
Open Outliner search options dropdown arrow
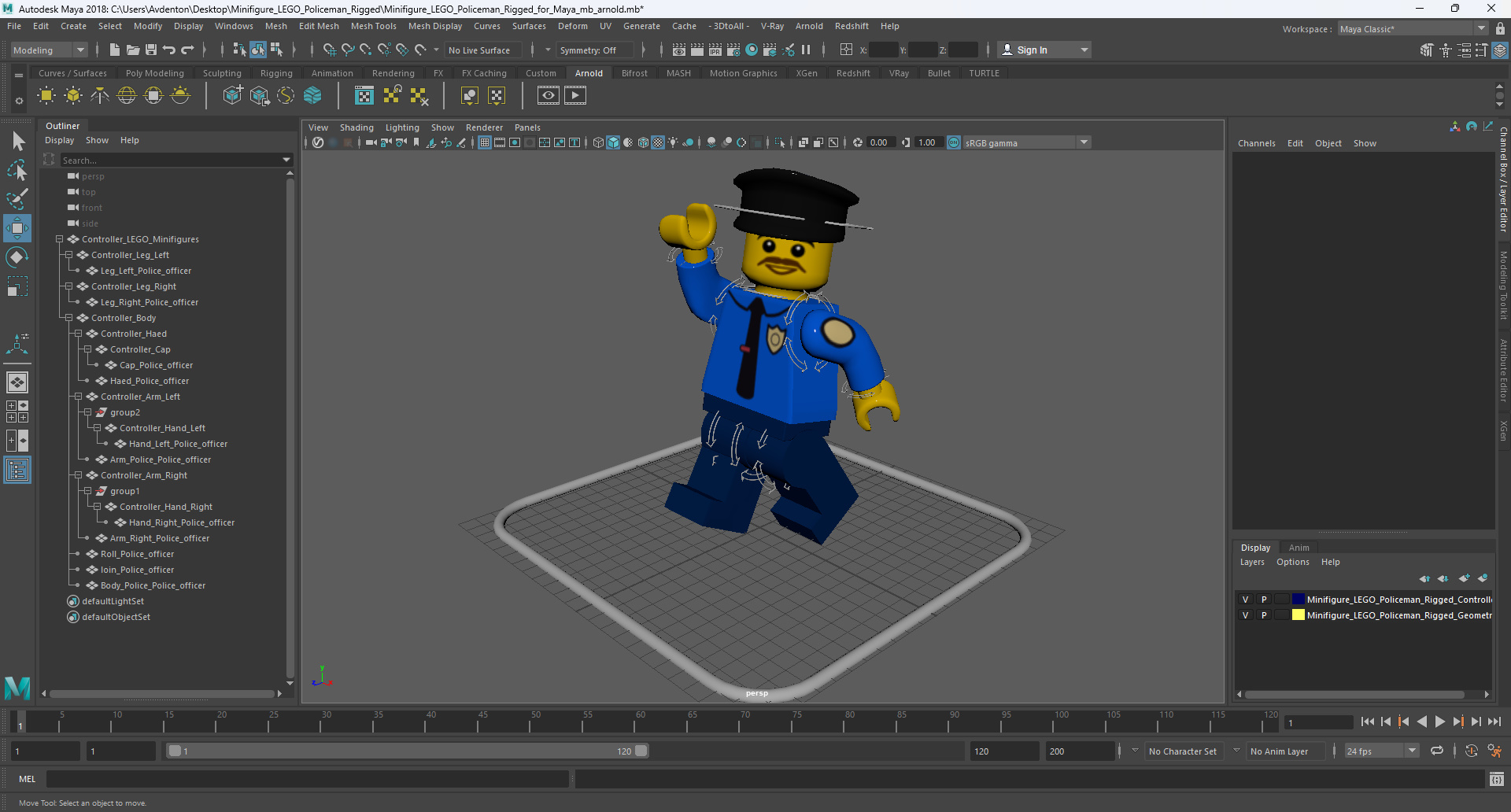tap(286, 160)
